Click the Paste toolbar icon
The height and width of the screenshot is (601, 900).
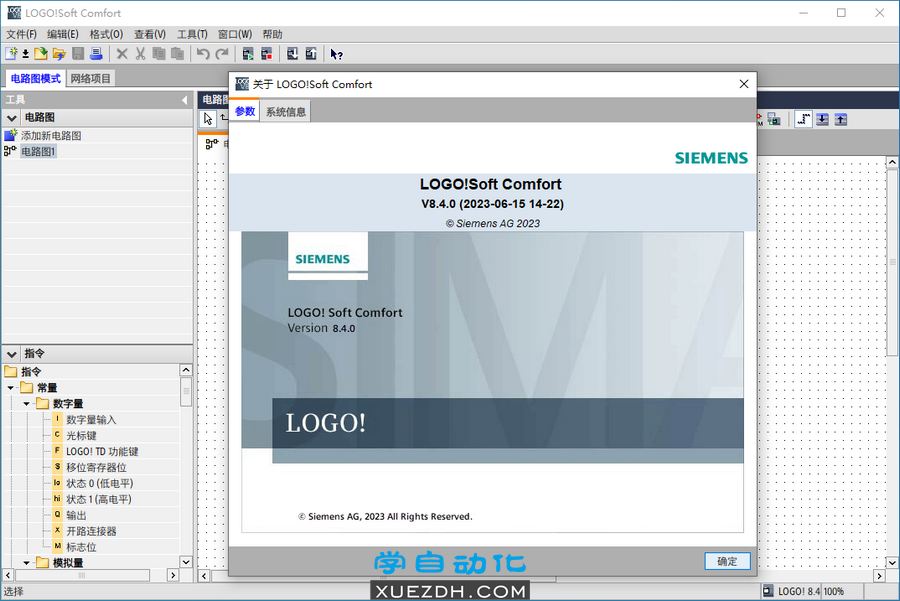click(177, 54)
